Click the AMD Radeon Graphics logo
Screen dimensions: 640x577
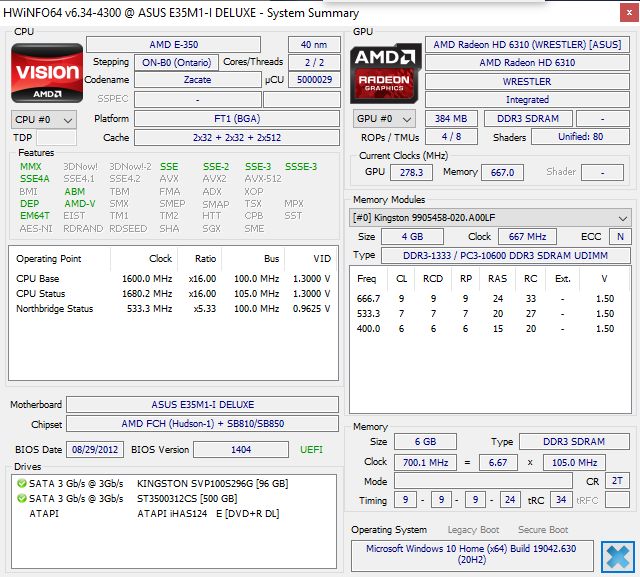point(386,73)
